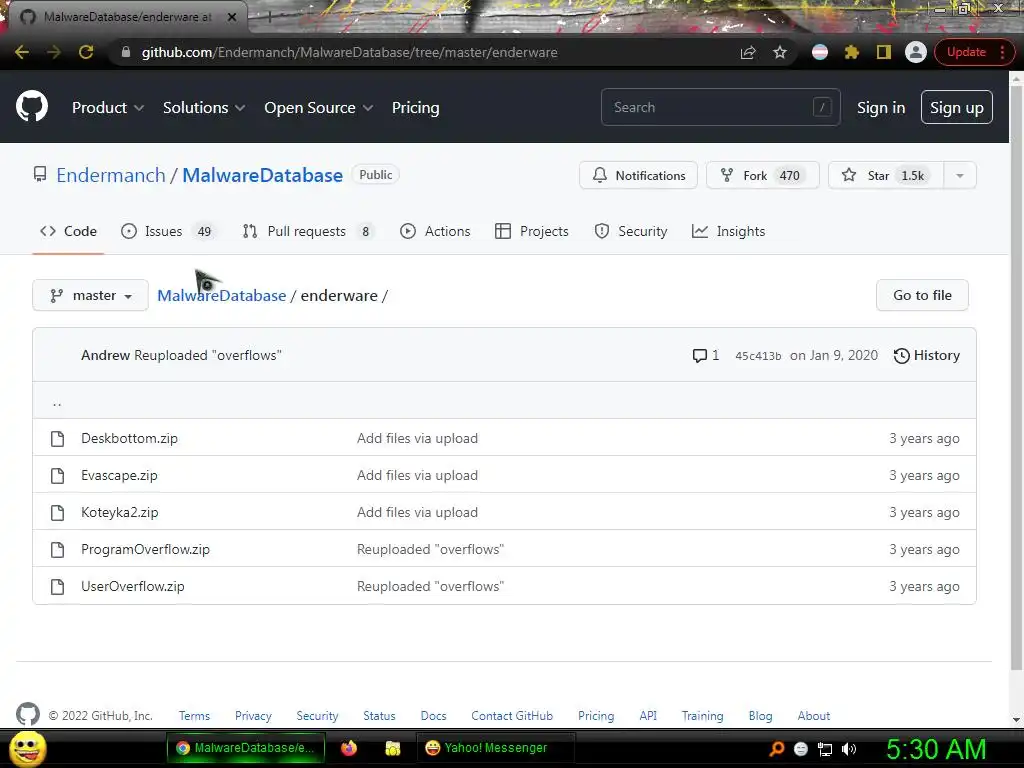The height and width of the screenshot is (768, 1024).
Task: Click the network tray icon
Action: [825, 749]
